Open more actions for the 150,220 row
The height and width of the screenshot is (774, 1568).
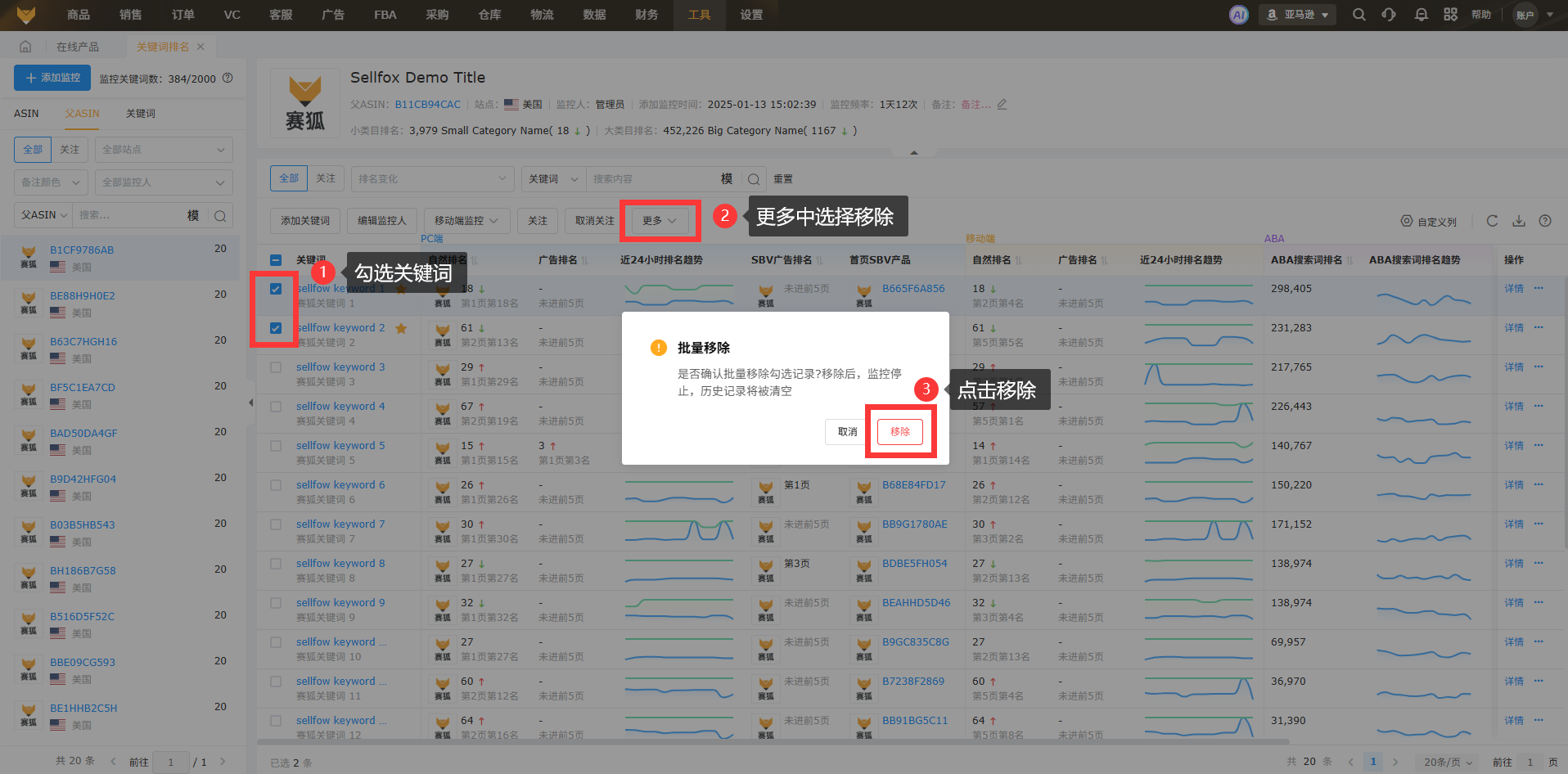1539,484
